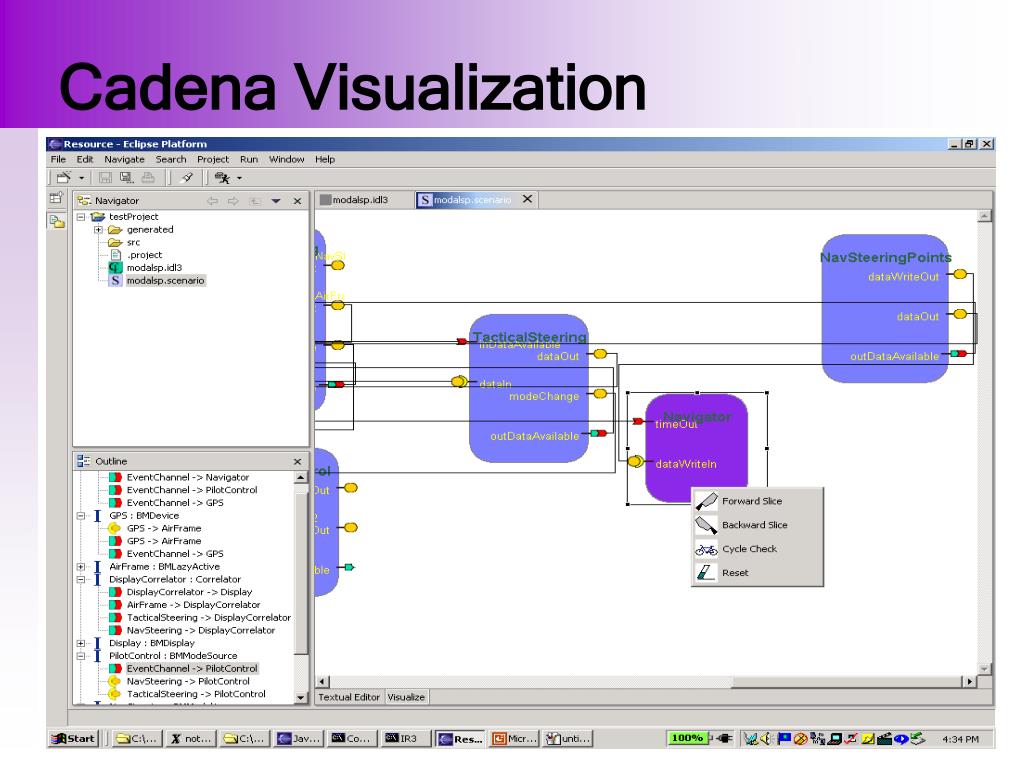
Task: Expand the AirFrame : BMLazyActive node
Action: tap(81, 567)
